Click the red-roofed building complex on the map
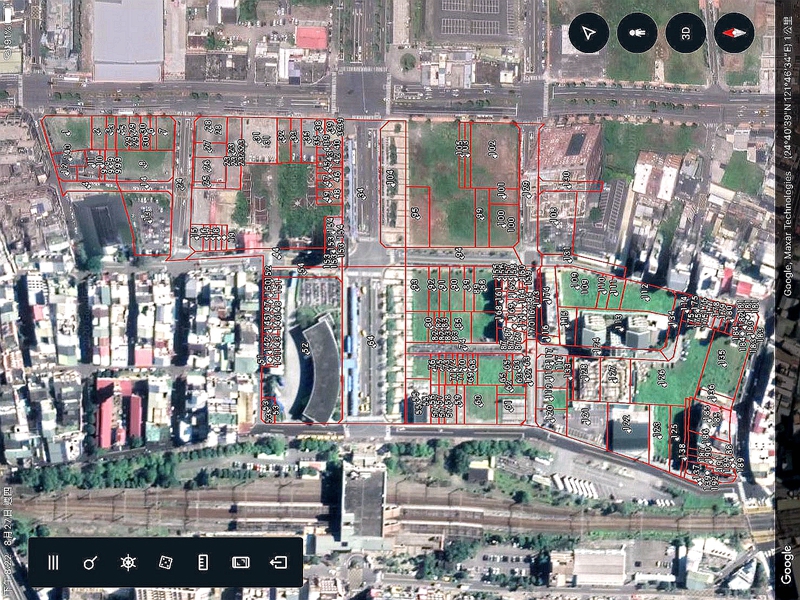This screenshot has width=800, height=600. (118, 410)
